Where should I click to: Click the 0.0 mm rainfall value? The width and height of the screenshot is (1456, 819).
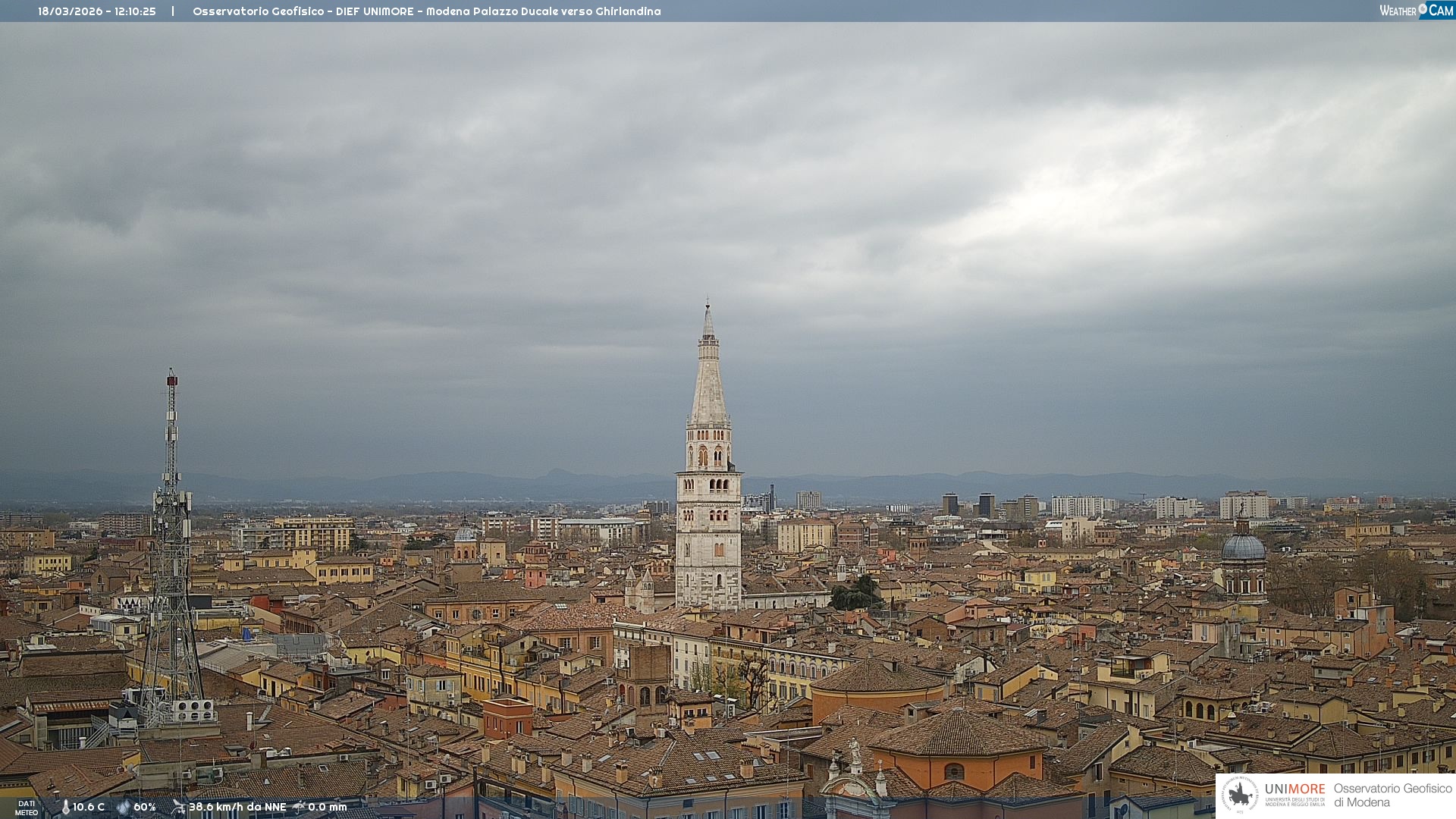(328, 807)
